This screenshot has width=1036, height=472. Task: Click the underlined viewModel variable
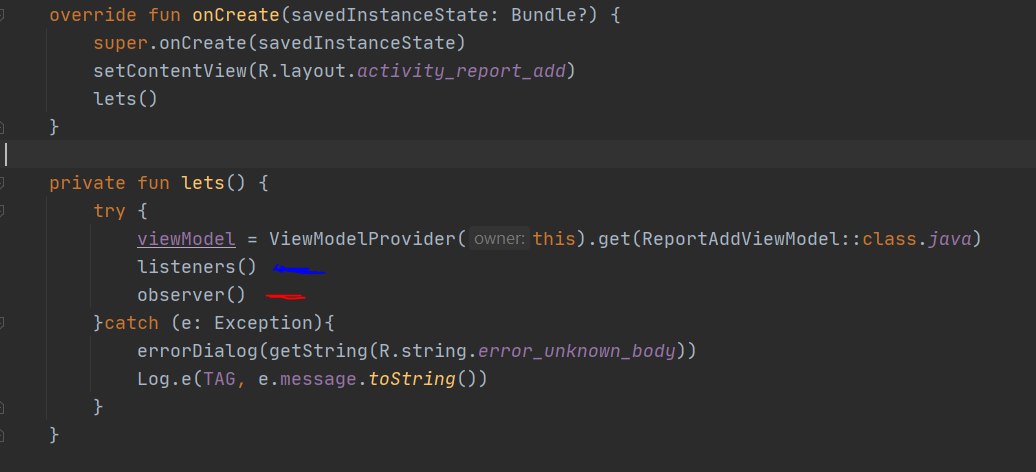[x=186, y=239]
